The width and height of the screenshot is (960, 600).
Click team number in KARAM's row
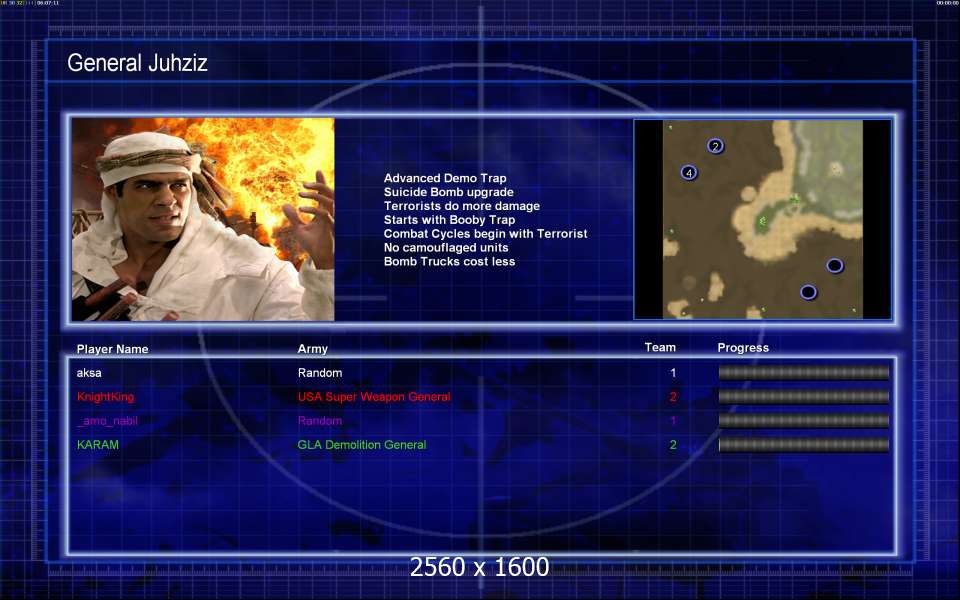coord(673,444)
